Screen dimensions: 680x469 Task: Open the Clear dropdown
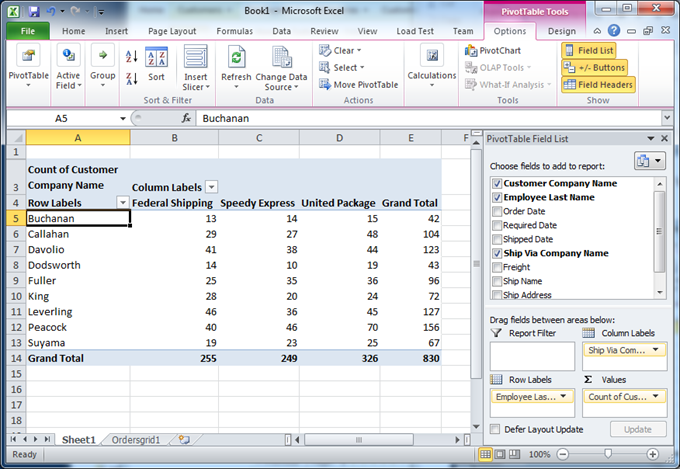tap(340, 51)
